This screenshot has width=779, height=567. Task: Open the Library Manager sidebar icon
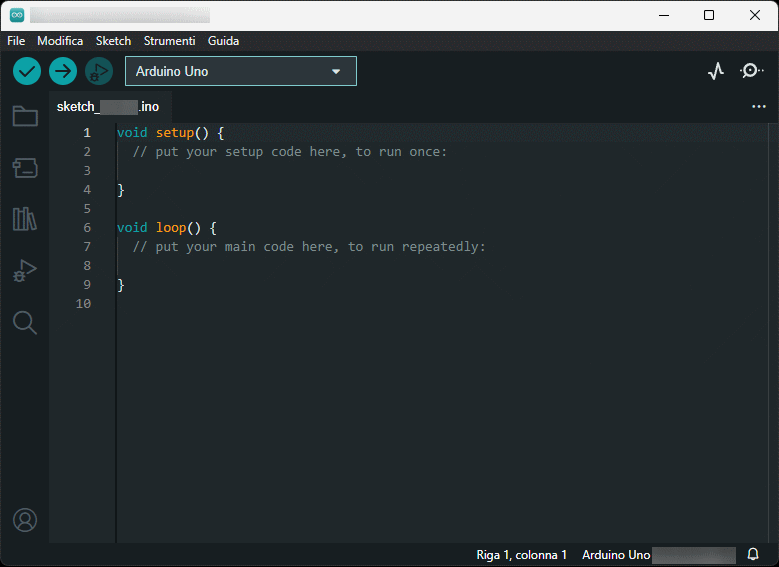pyautogui.click(x=25, y=219)
